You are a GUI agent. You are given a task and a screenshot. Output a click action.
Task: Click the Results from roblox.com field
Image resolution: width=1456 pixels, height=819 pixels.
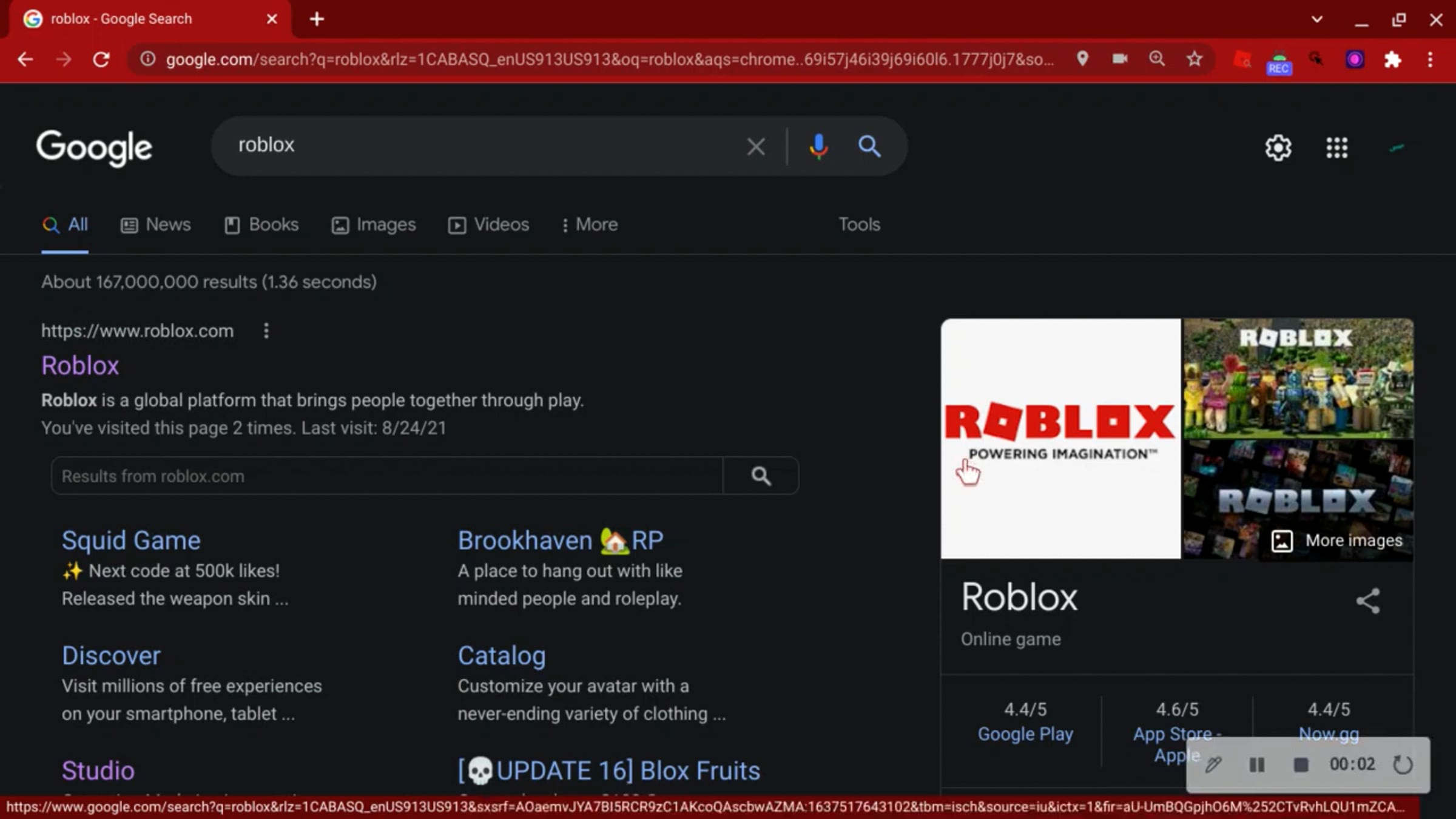tap(386, 476)
